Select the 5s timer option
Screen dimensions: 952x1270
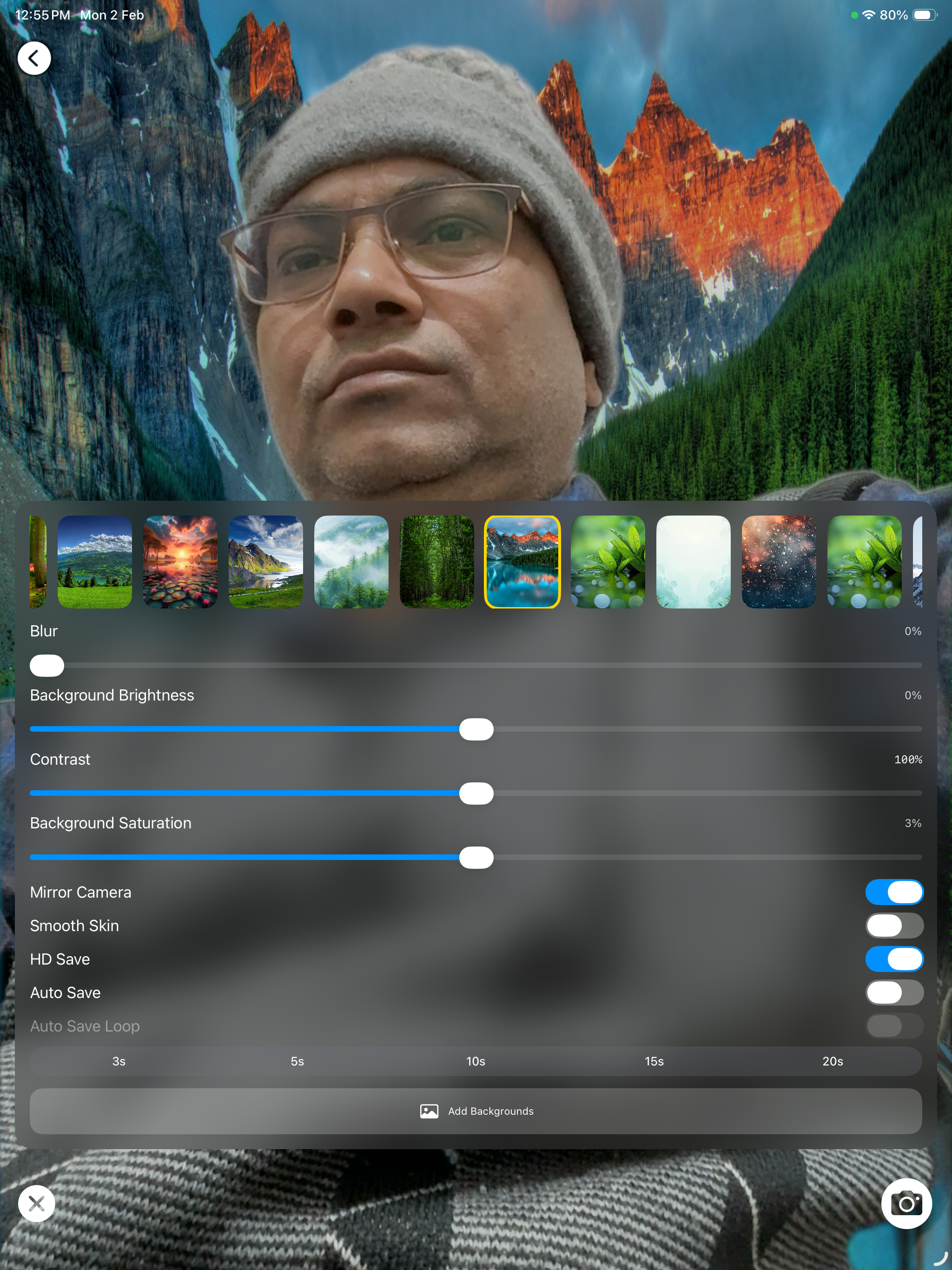(297, 1061)
